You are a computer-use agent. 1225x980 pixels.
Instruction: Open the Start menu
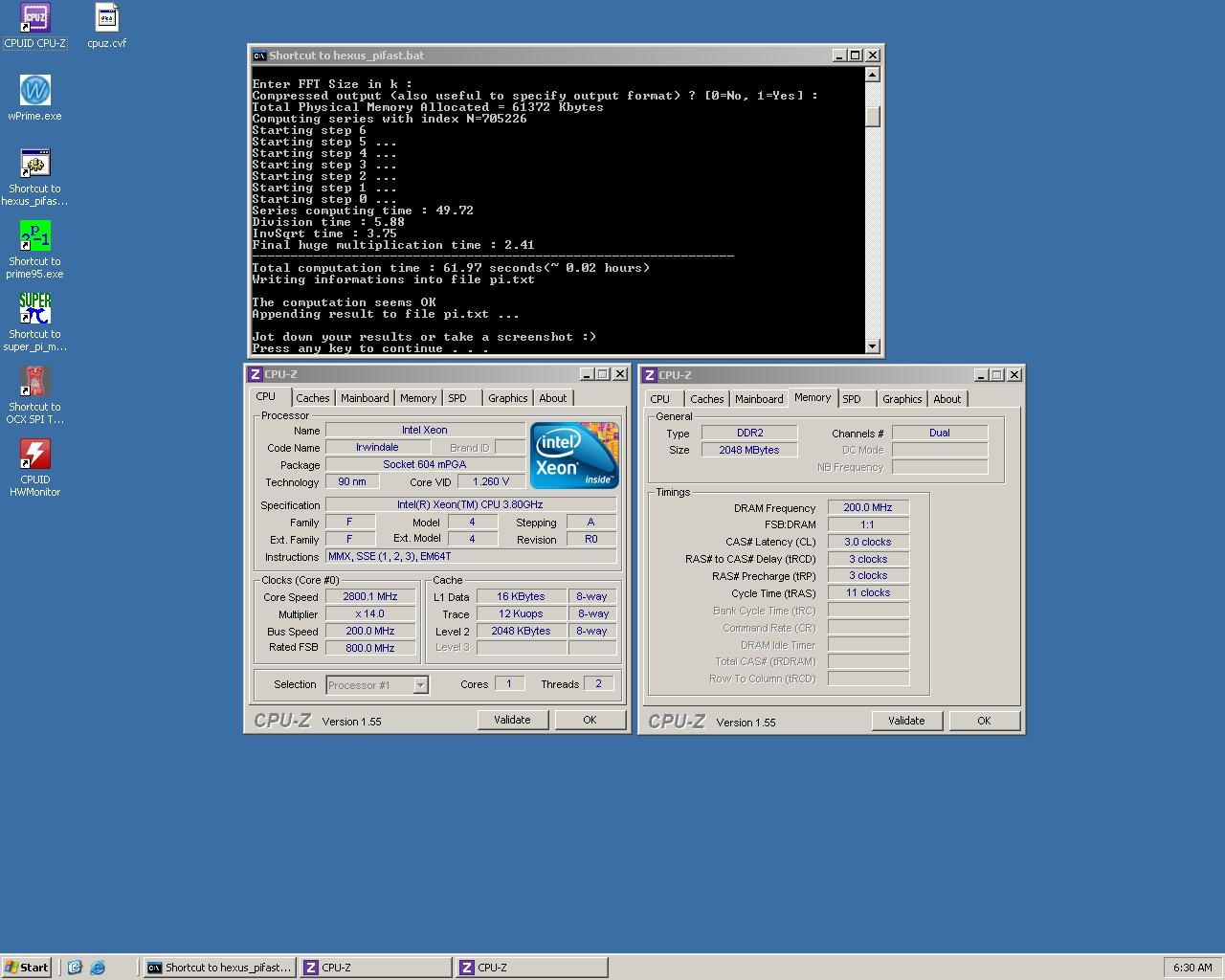tap(27, 968)
